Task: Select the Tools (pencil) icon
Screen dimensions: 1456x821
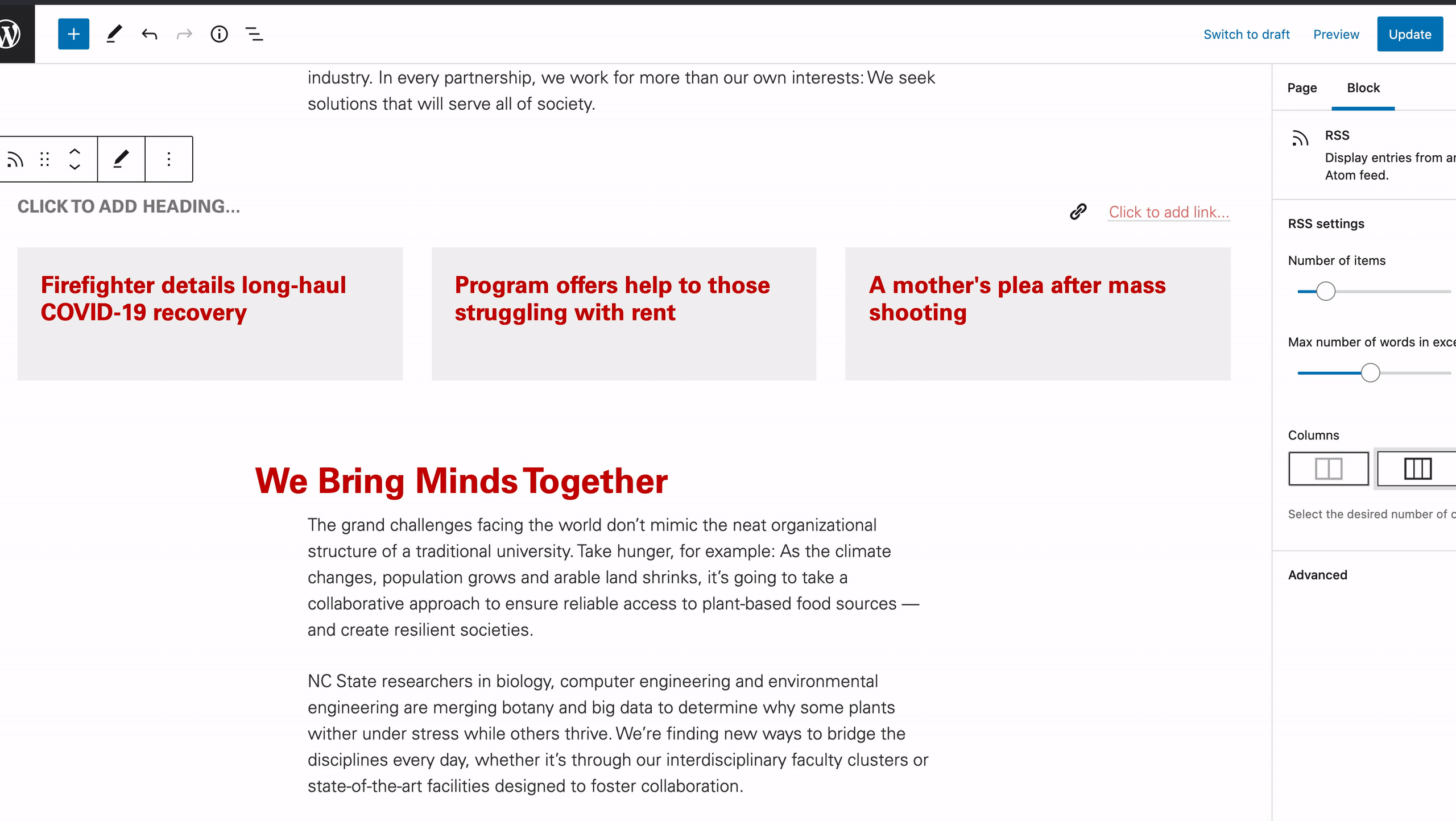Action: pos(114,34)
